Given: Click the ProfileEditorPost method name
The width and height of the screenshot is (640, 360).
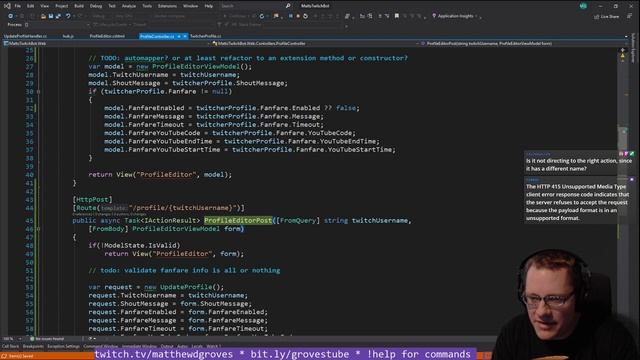Looking at the screenshot, I should point(238,220).
